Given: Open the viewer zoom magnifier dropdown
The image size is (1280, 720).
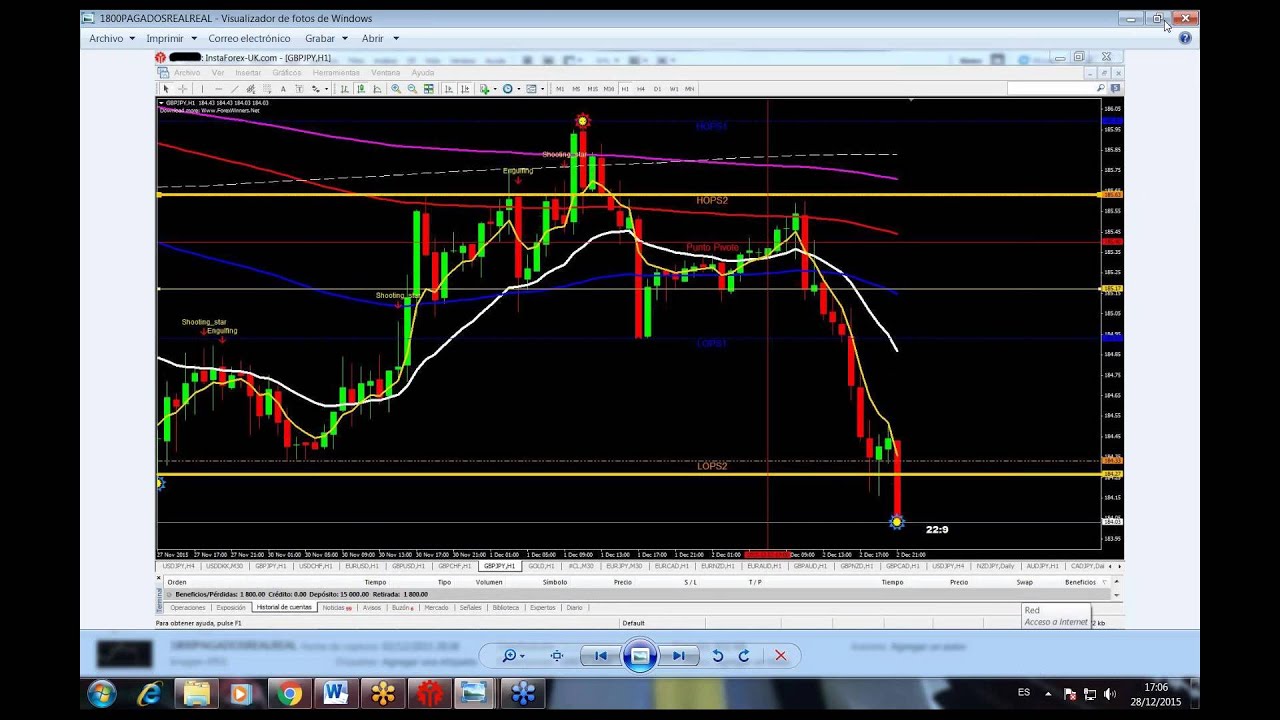Looking at the screenshot, I should [514, 656].
